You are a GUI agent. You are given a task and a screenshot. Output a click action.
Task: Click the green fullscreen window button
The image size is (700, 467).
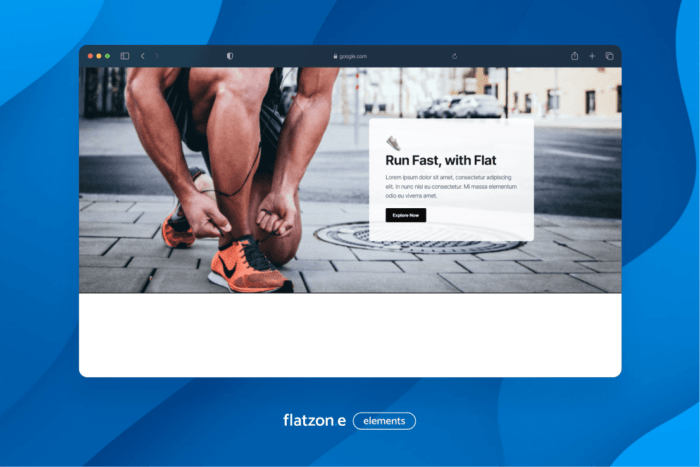106,56
